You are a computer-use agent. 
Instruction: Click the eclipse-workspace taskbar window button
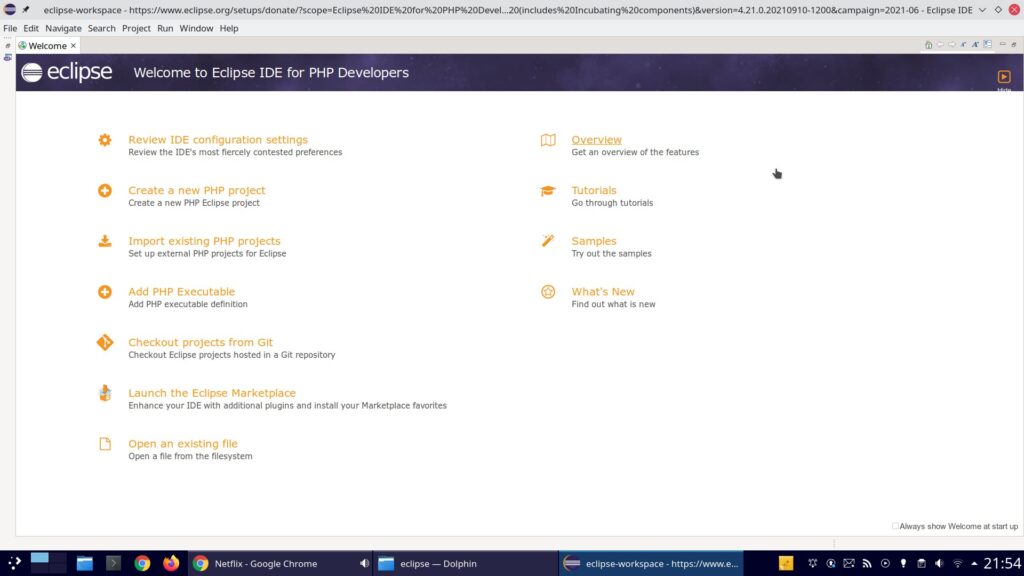pos(651,564)
